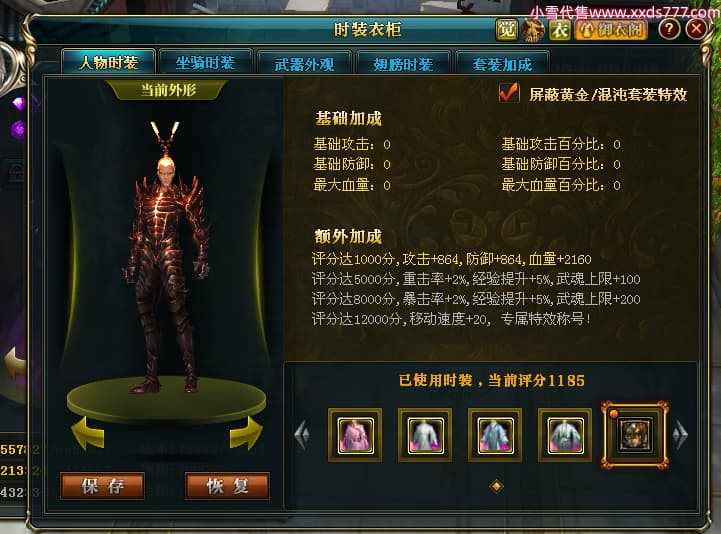721x534 pixels.
Task: Click the 保存 save button
Action: (x=103, y=486)
